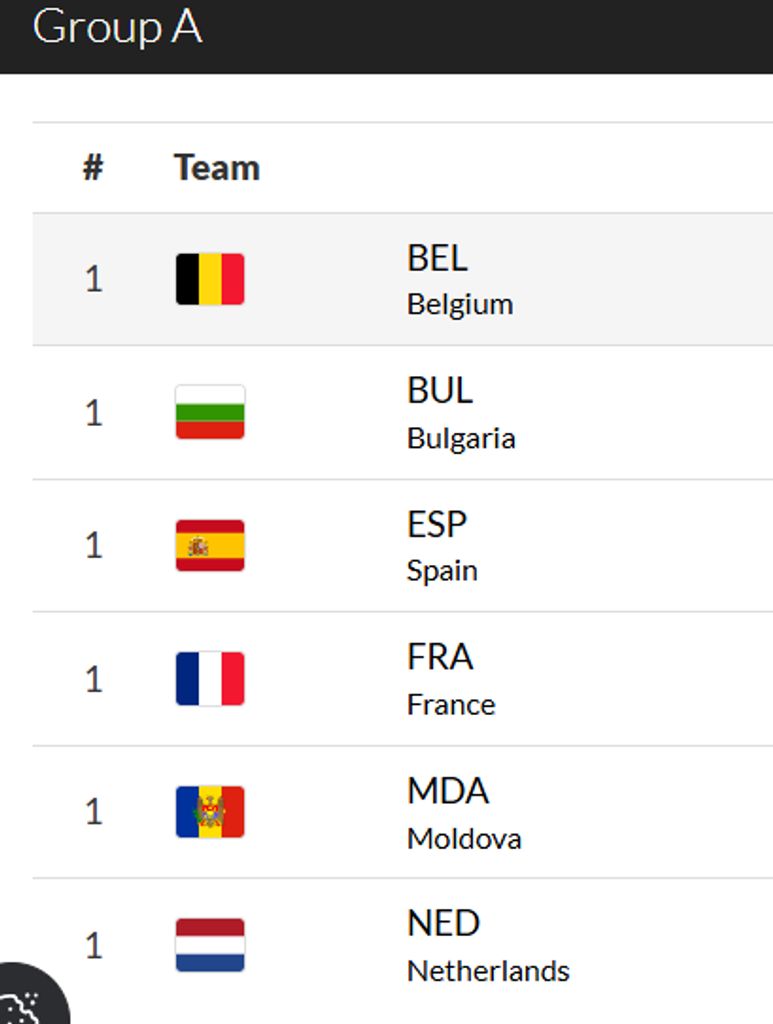This screenshot has height=1024, width=773.
Task: Click the France flag icon
Action: [210, 679]
